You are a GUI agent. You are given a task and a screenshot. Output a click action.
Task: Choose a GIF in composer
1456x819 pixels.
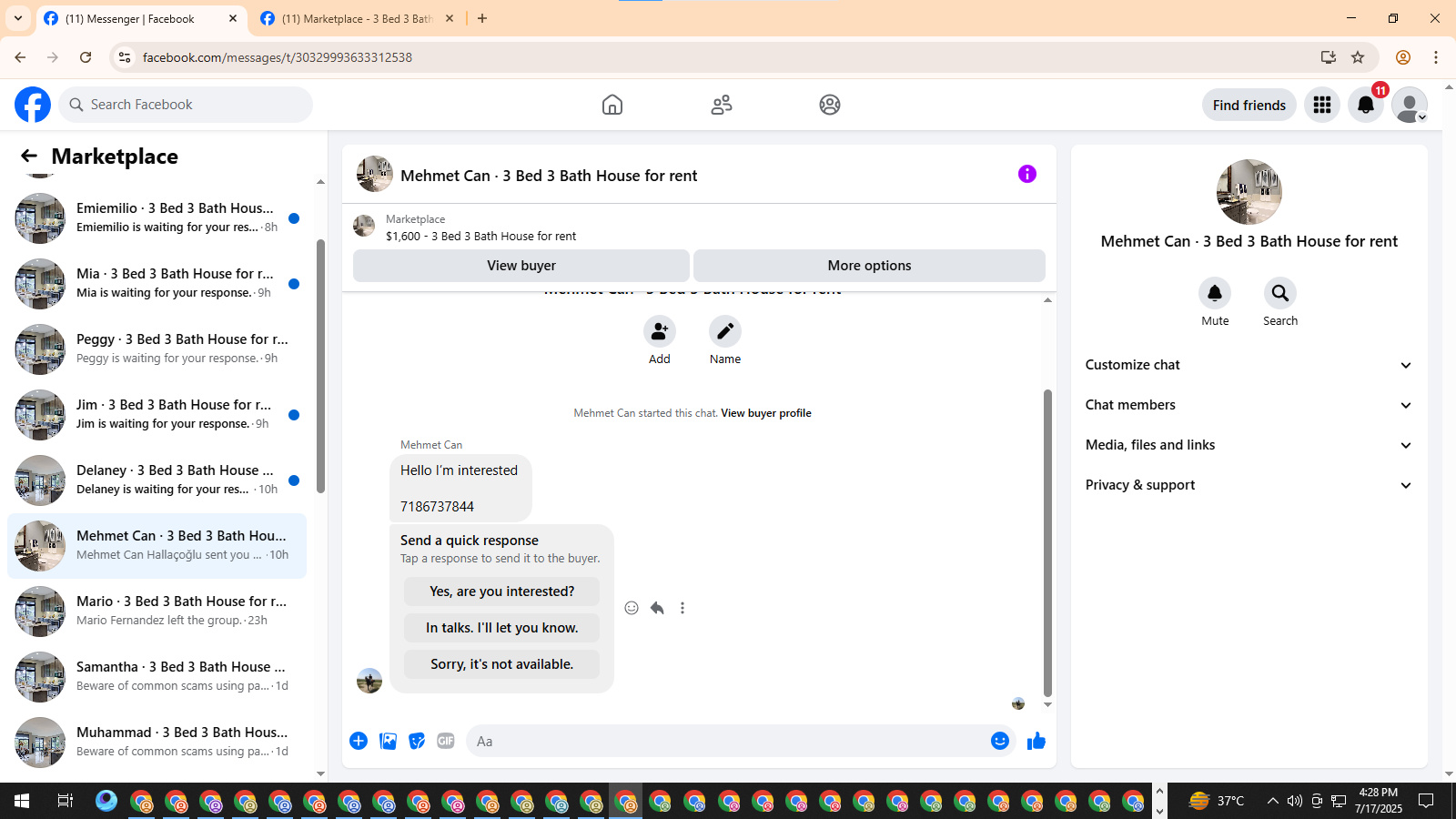pos(446,741)
